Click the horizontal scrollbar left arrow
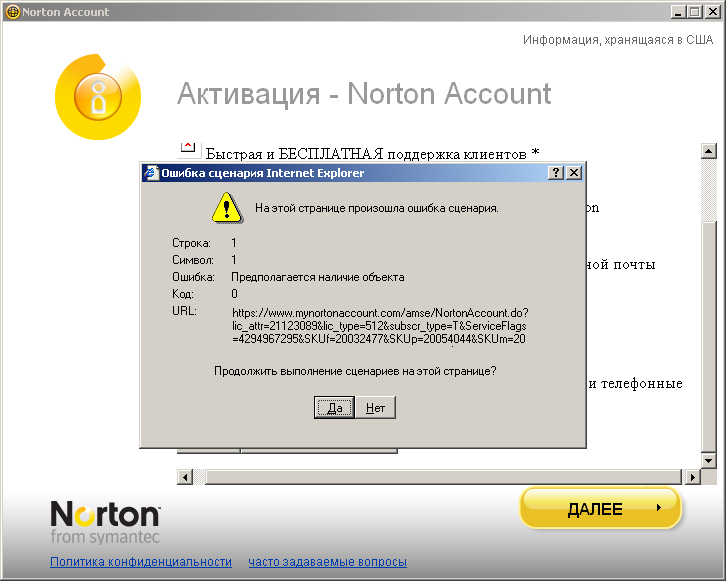The height and width of the screenshot is (581, 726). [x=185, y=477]
